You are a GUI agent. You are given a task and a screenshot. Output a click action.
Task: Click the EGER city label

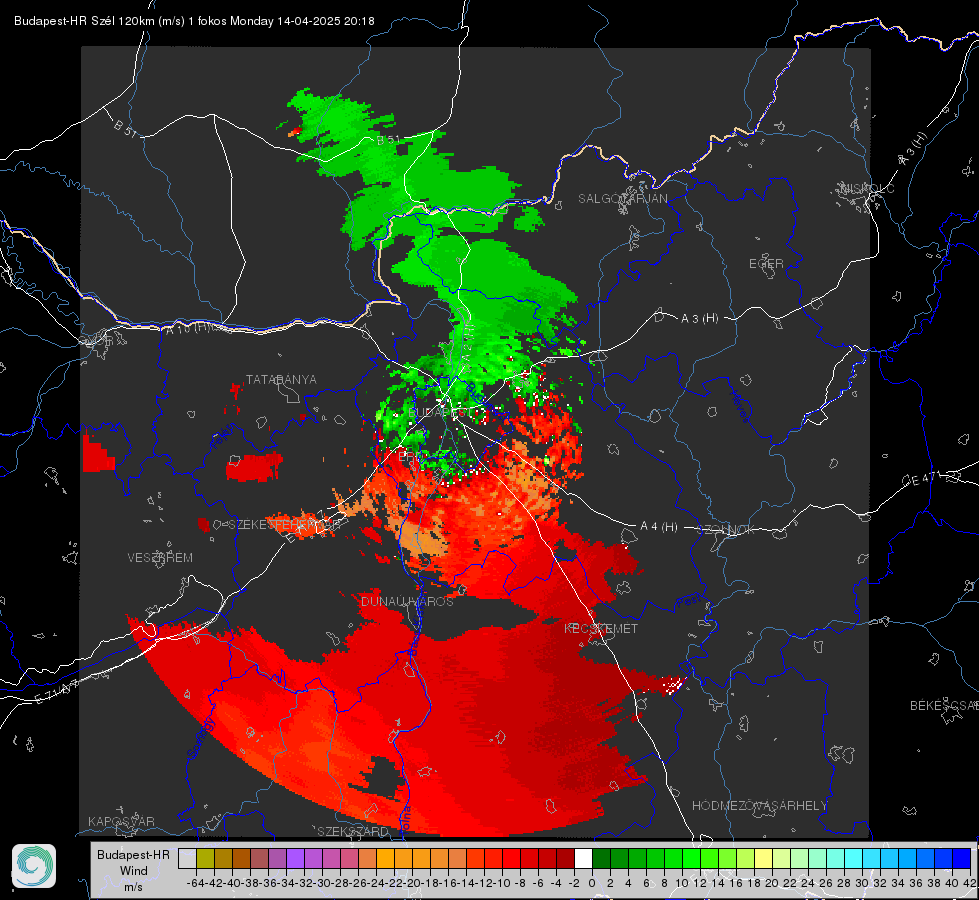pos(766,264)
